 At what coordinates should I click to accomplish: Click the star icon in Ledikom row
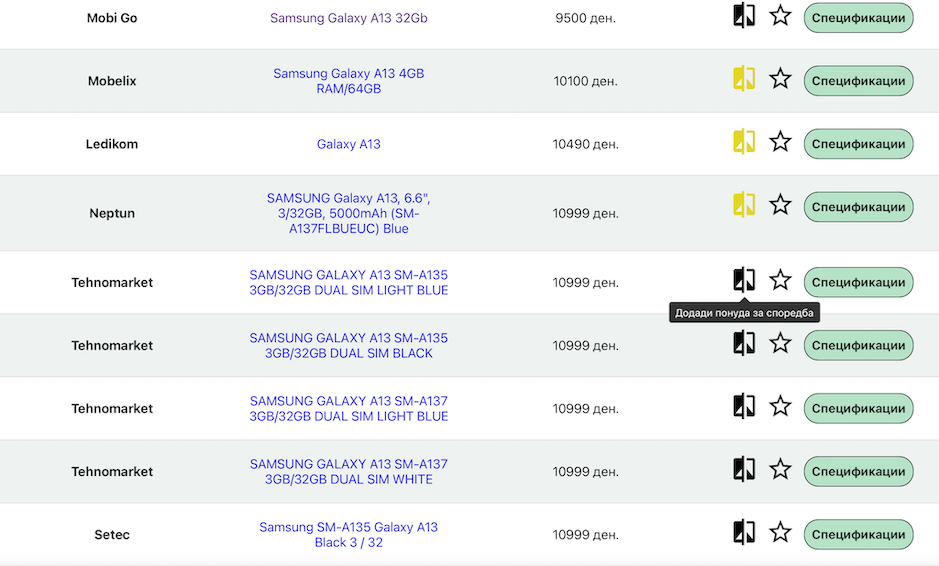pyautogui.click(x=780, y=142)
